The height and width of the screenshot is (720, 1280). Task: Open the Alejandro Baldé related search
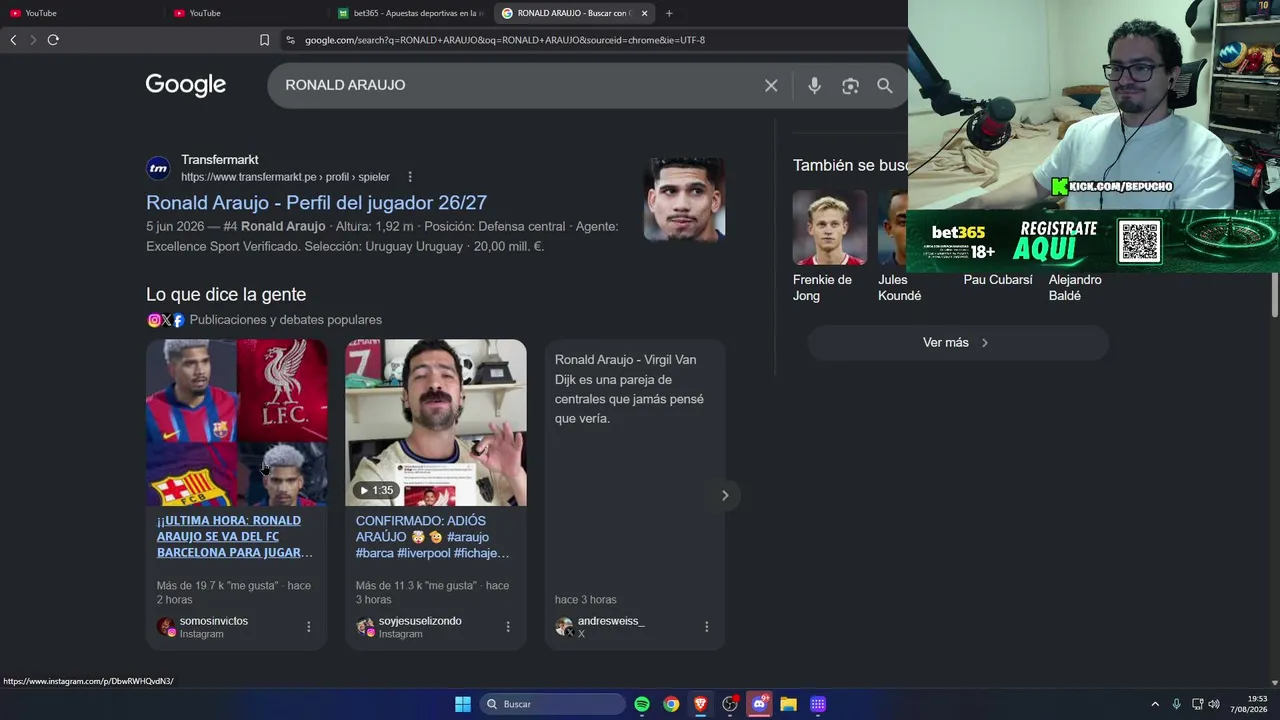pyautogui.click(x=1075, y=288)
